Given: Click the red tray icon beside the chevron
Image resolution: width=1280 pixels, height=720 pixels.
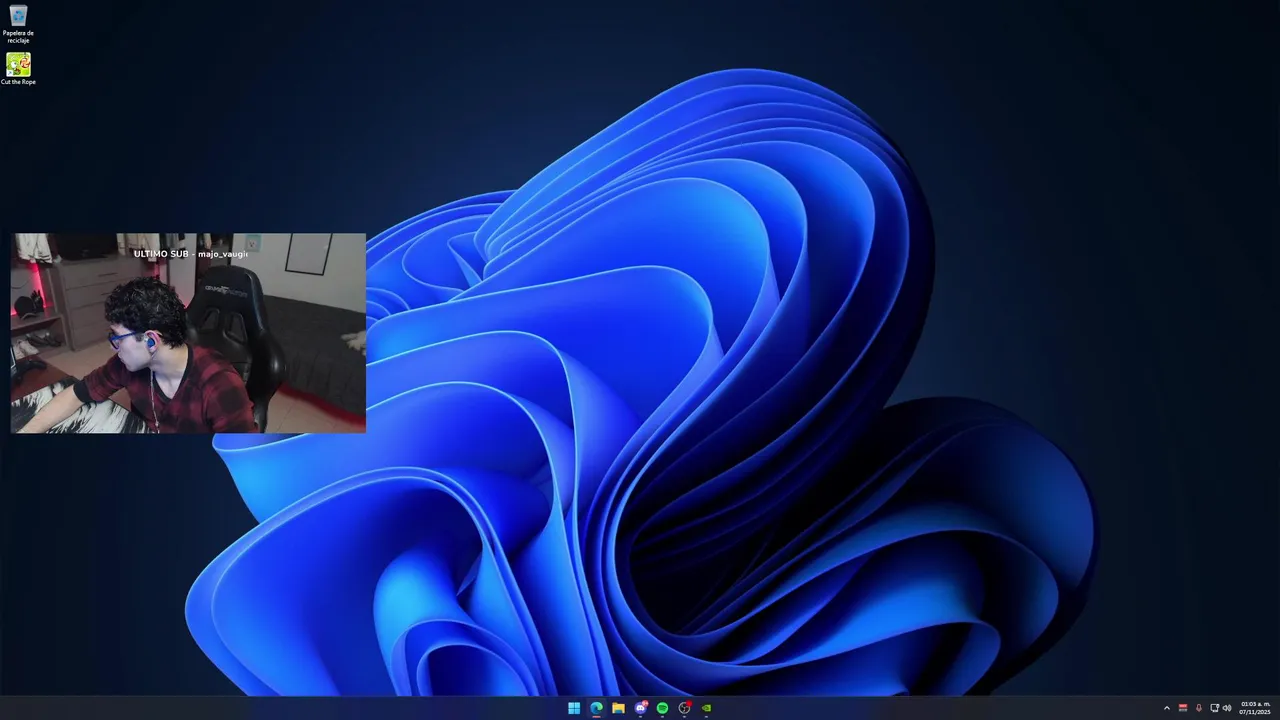Looking at the screenshot, I should [x=1183, y=708].
